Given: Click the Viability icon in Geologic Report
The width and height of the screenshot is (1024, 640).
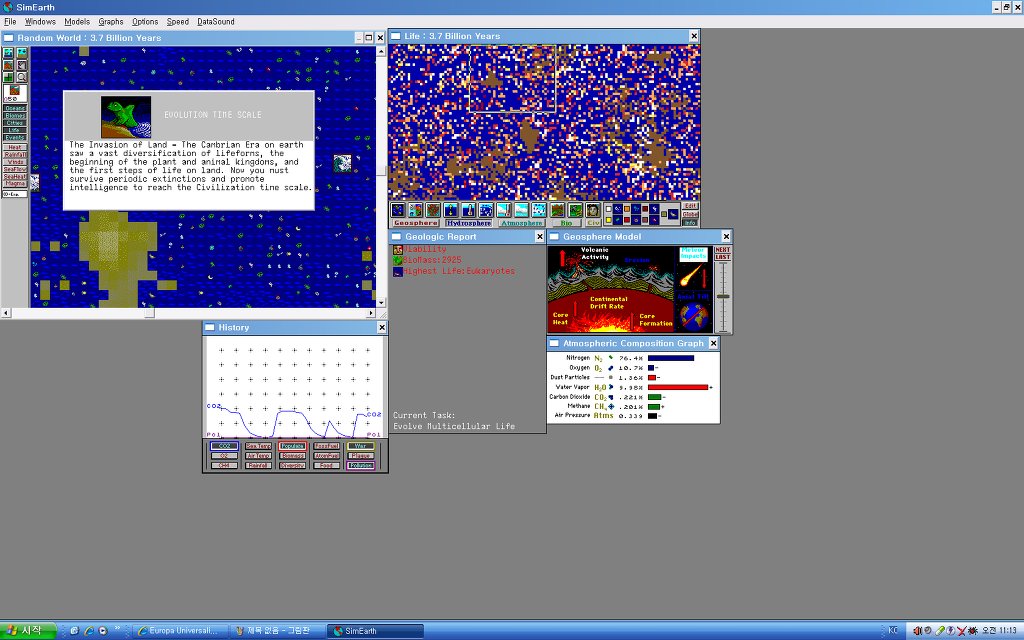Looking at the screenshot, I should tap(398, 249).
